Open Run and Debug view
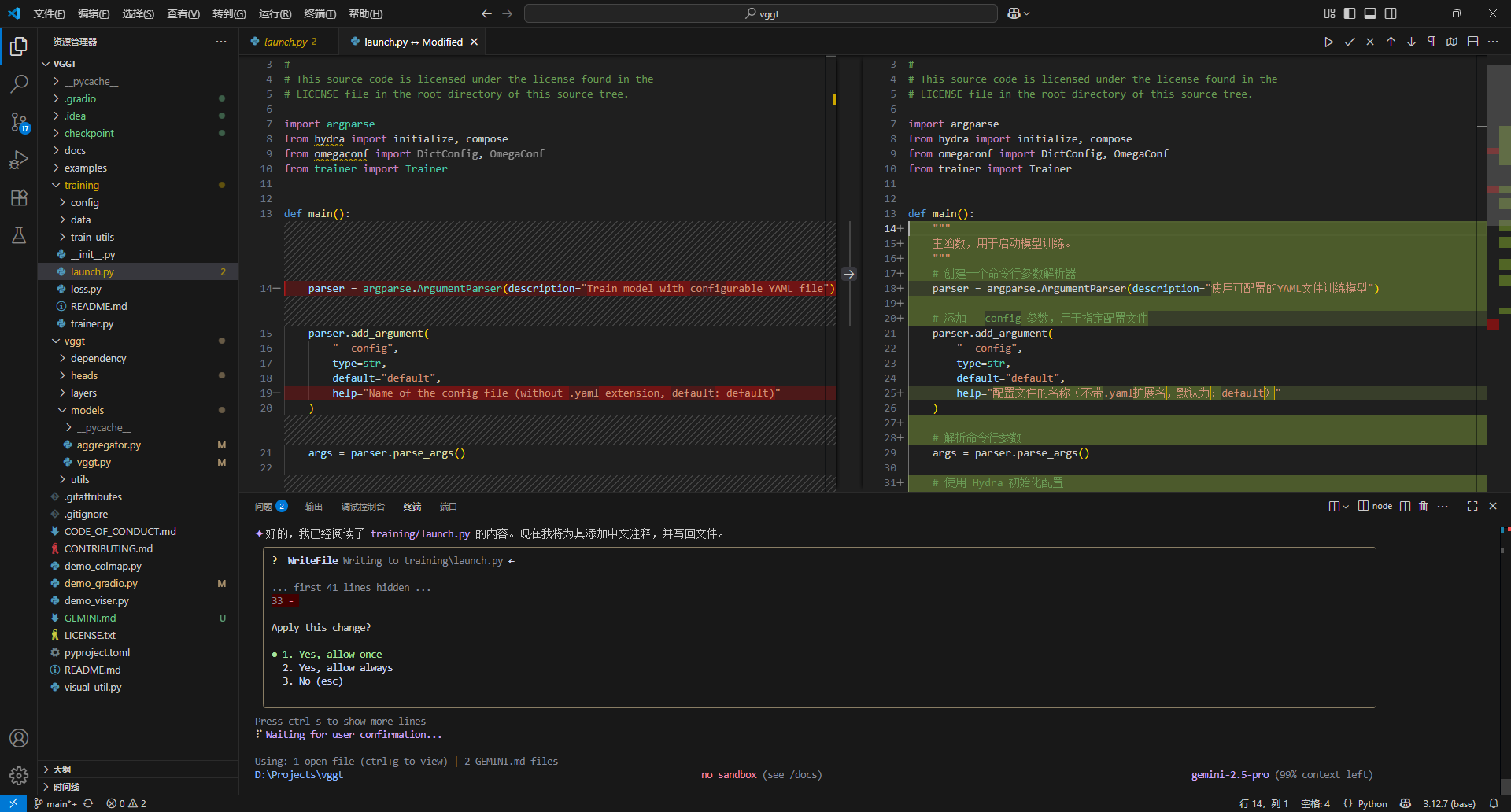Image resolution: width=1511 pixels, height=812 pixels. click(19, 160)
